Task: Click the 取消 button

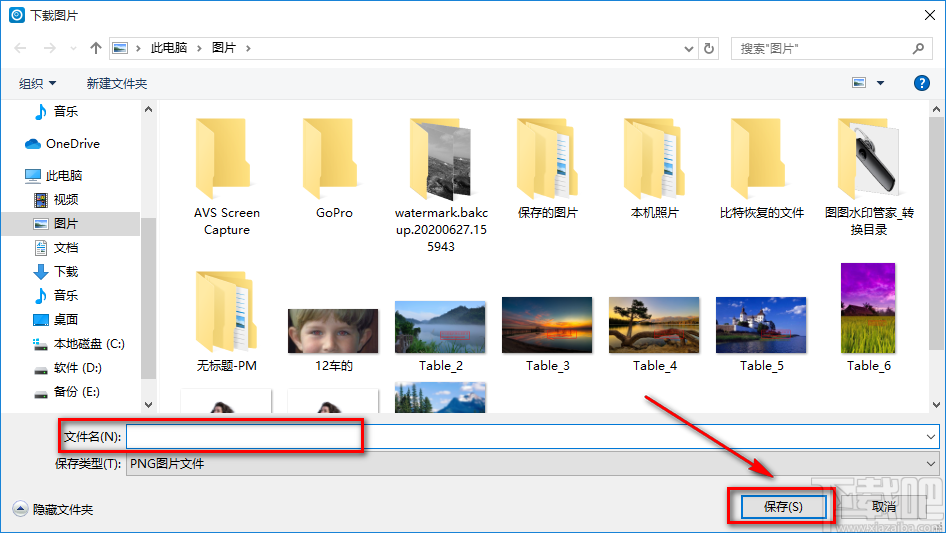Action: click(884, 506)
